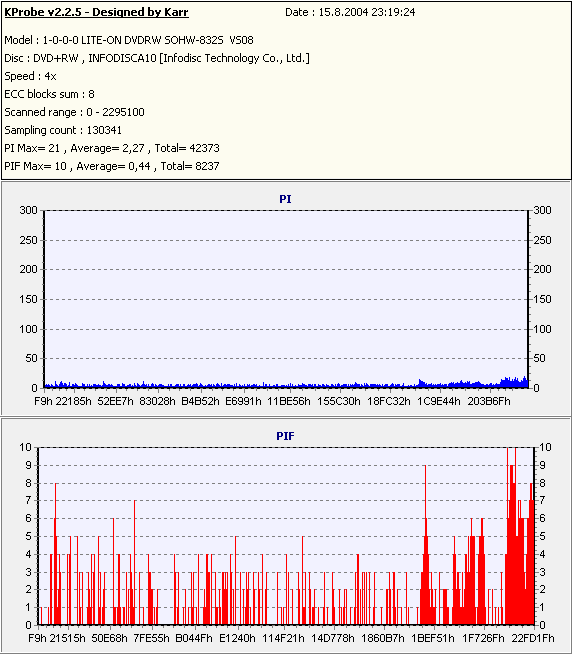Click the 155C30h label on PI axis

[339, 401]
